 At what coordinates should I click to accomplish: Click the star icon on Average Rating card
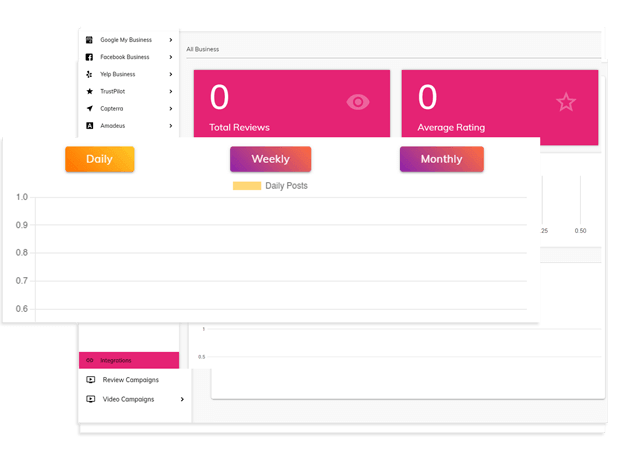[566, 102]
